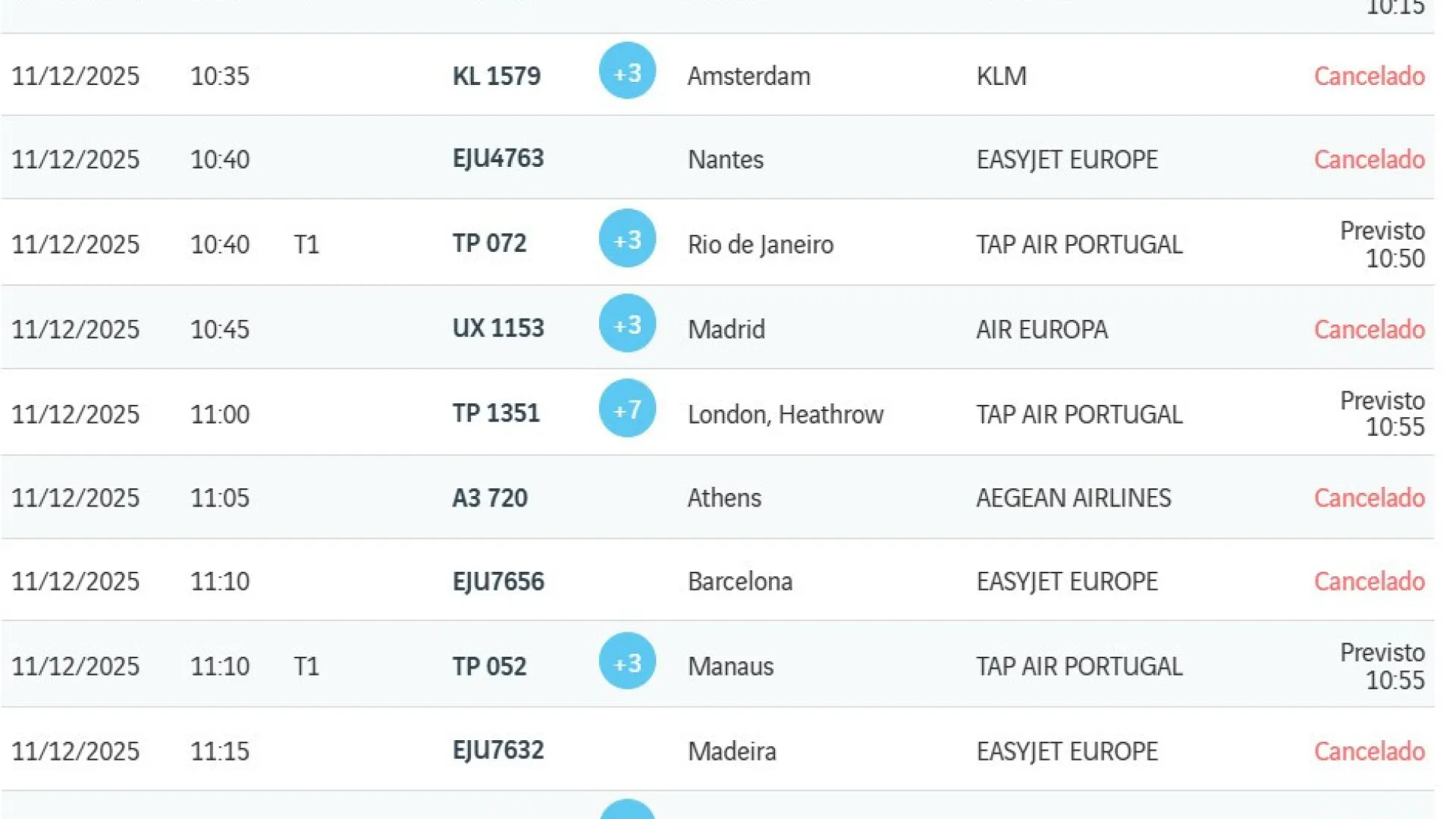Click the Cancelado status for Amsterdam flight

click(x=1369, y=76)
